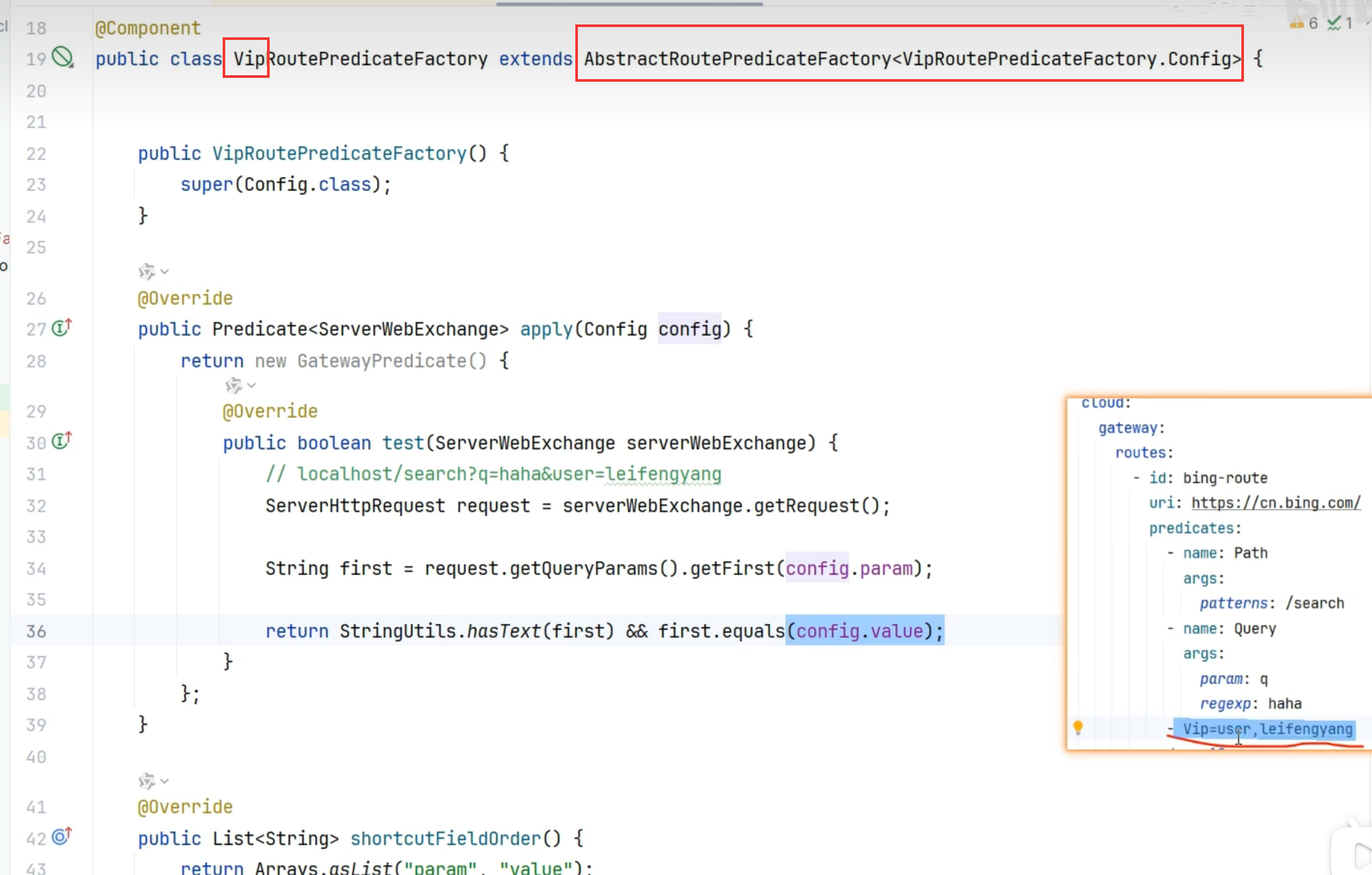Click the yellow warnings indicator showing 6
Screen dimensions: 1372x875
1304,24
